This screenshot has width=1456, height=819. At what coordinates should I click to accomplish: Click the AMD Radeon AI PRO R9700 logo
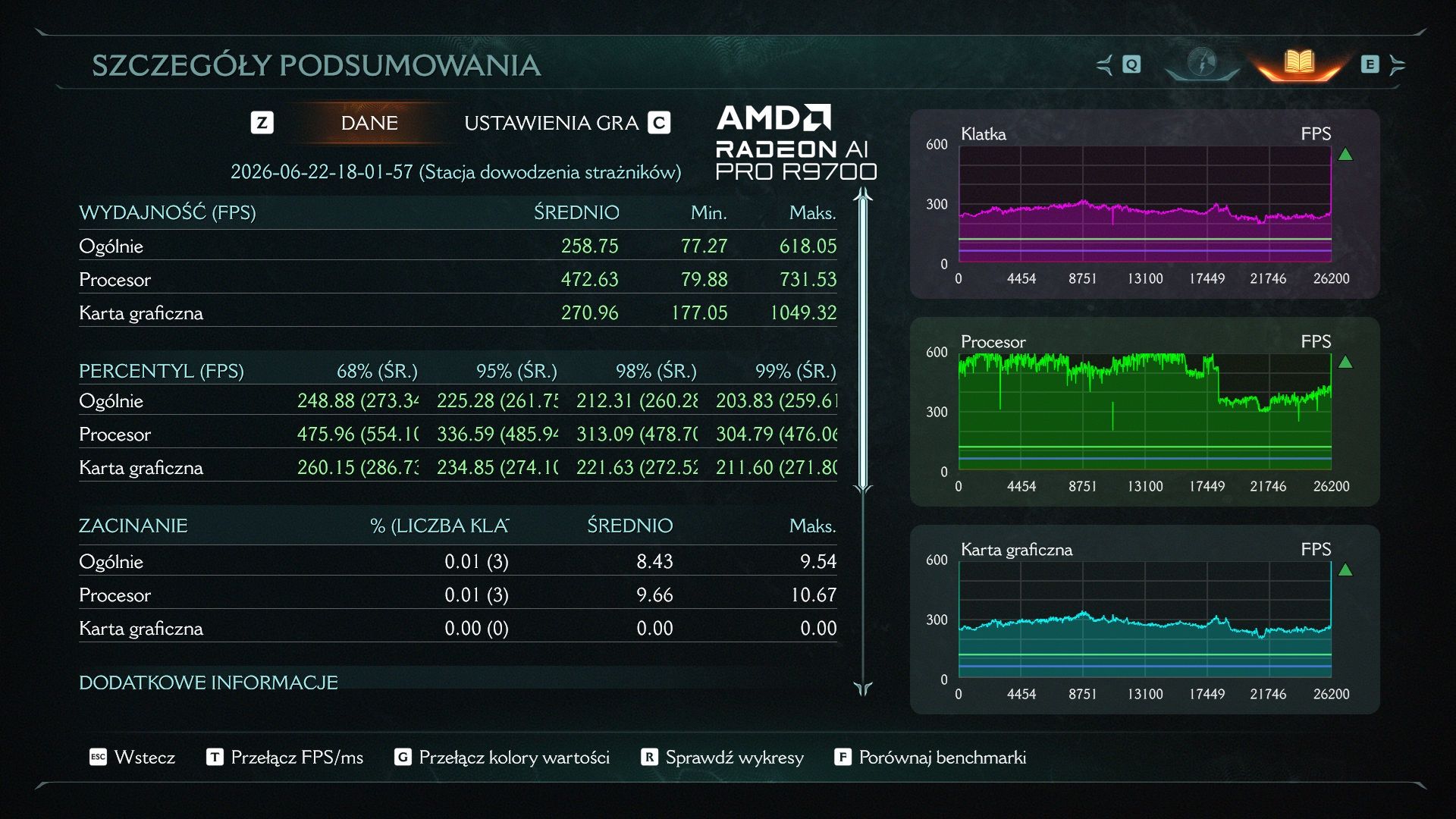click(795, 143)
